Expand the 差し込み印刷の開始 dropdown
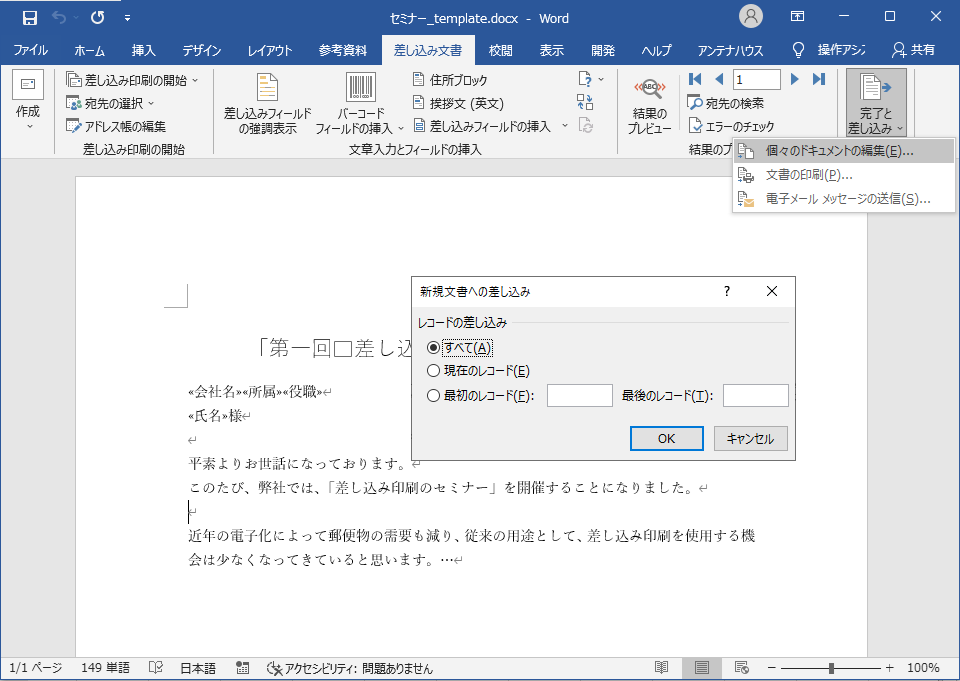Screen dimensions: 960x681 195,80
